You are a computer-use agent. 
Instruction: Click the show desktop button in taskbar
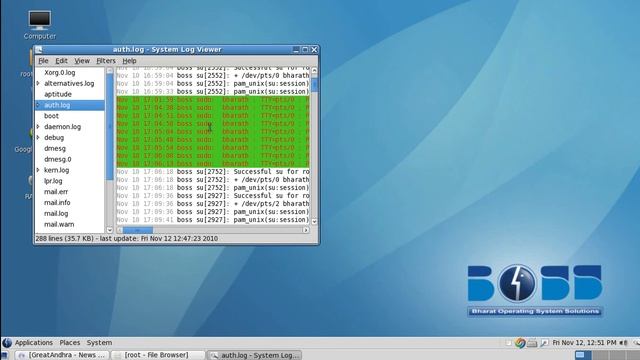[x=4, y=355]
